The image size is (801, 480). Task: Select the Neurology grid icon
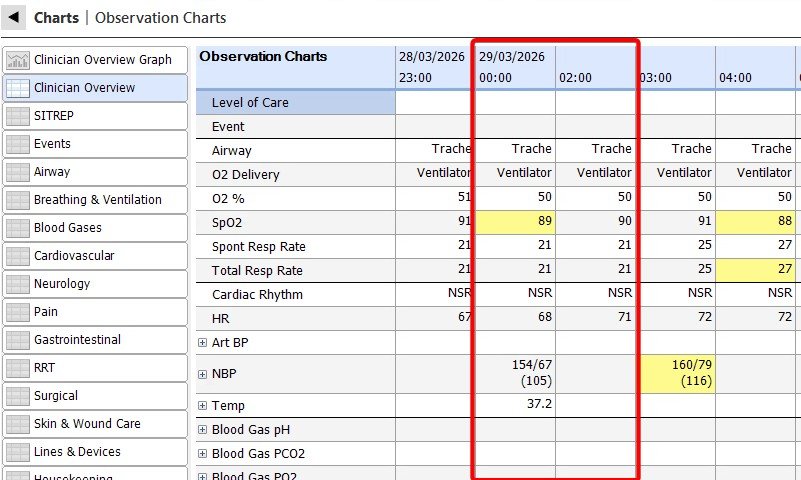[x=18, y=284]
